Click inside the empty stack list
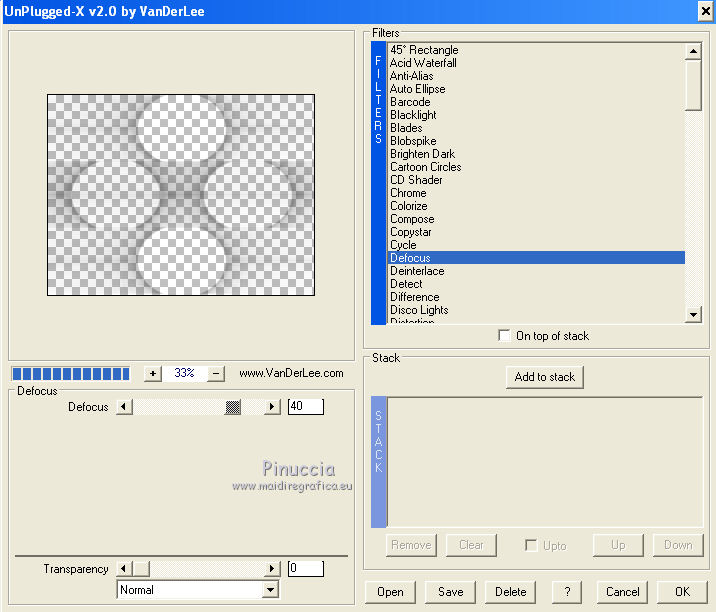The height and width of the screenshot is (612, 716). [544, 462]
